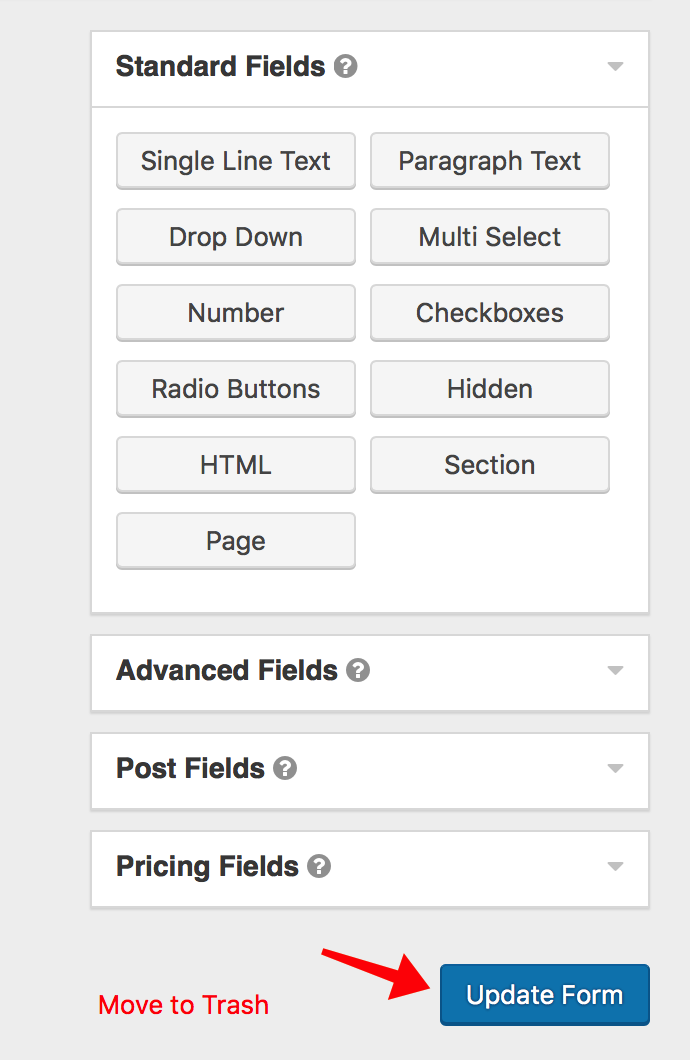This screenshot has height=1060, width=690.
Task: Expand the Pricing Fields panel arrow
Action: pos(615,867)
